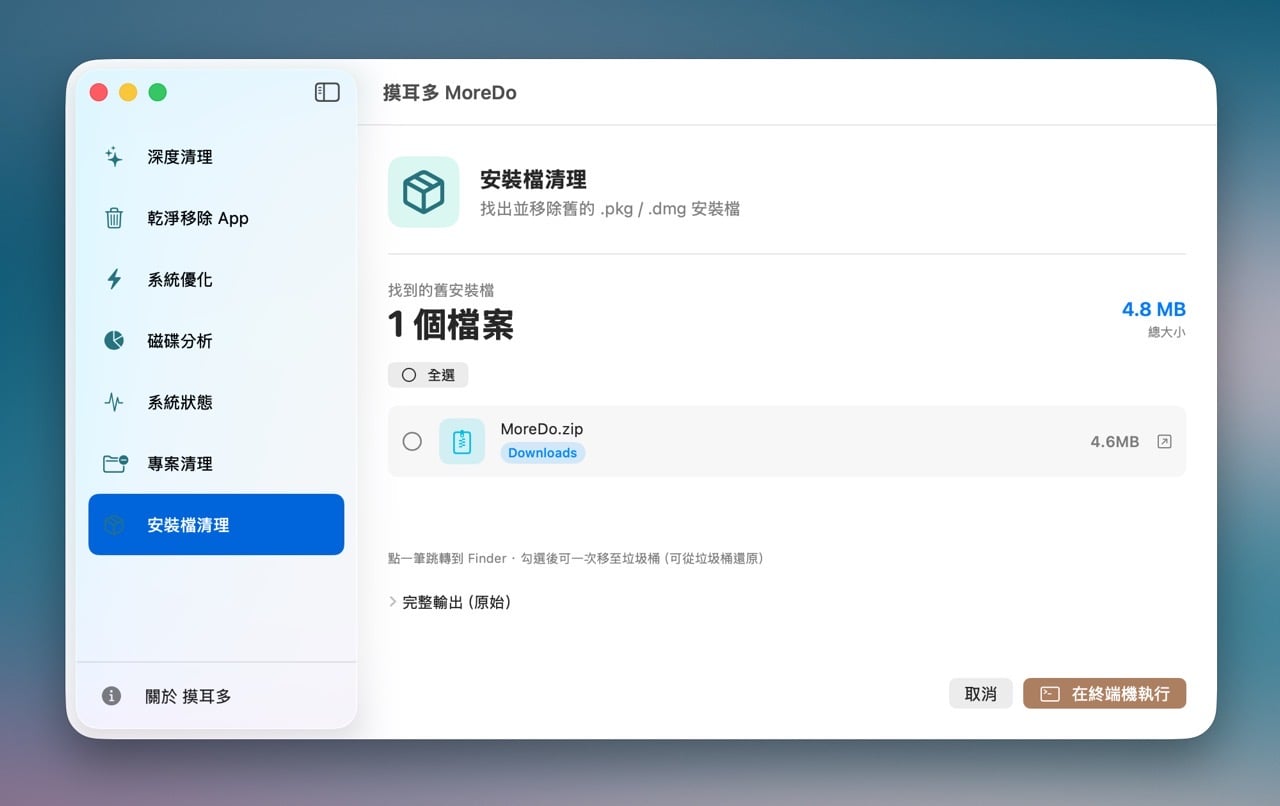
Task: Click the teal package cube icon beside 安裝檔清理 header
Action: tap(422, 192)
